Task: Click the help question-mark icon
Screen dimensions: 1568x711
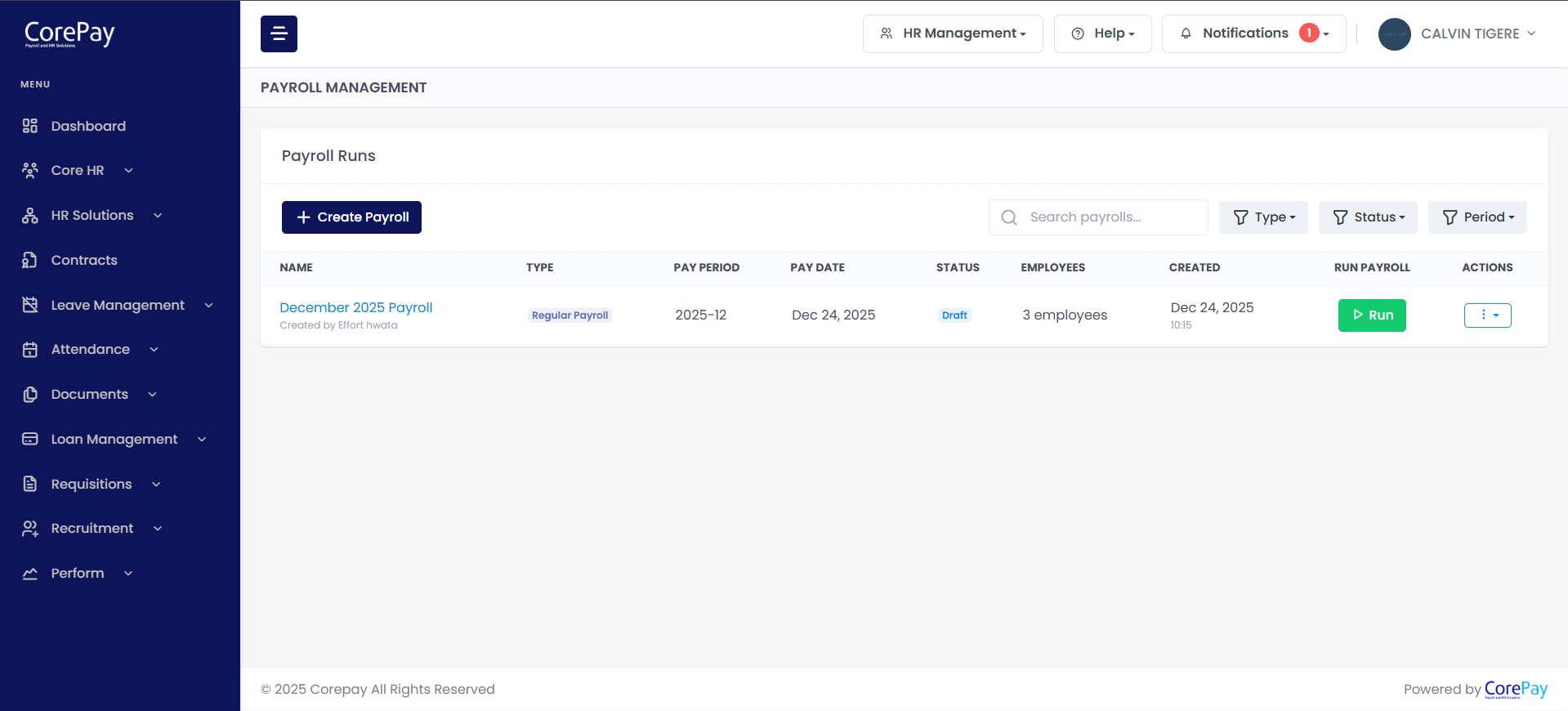Action: point(1078,34)
